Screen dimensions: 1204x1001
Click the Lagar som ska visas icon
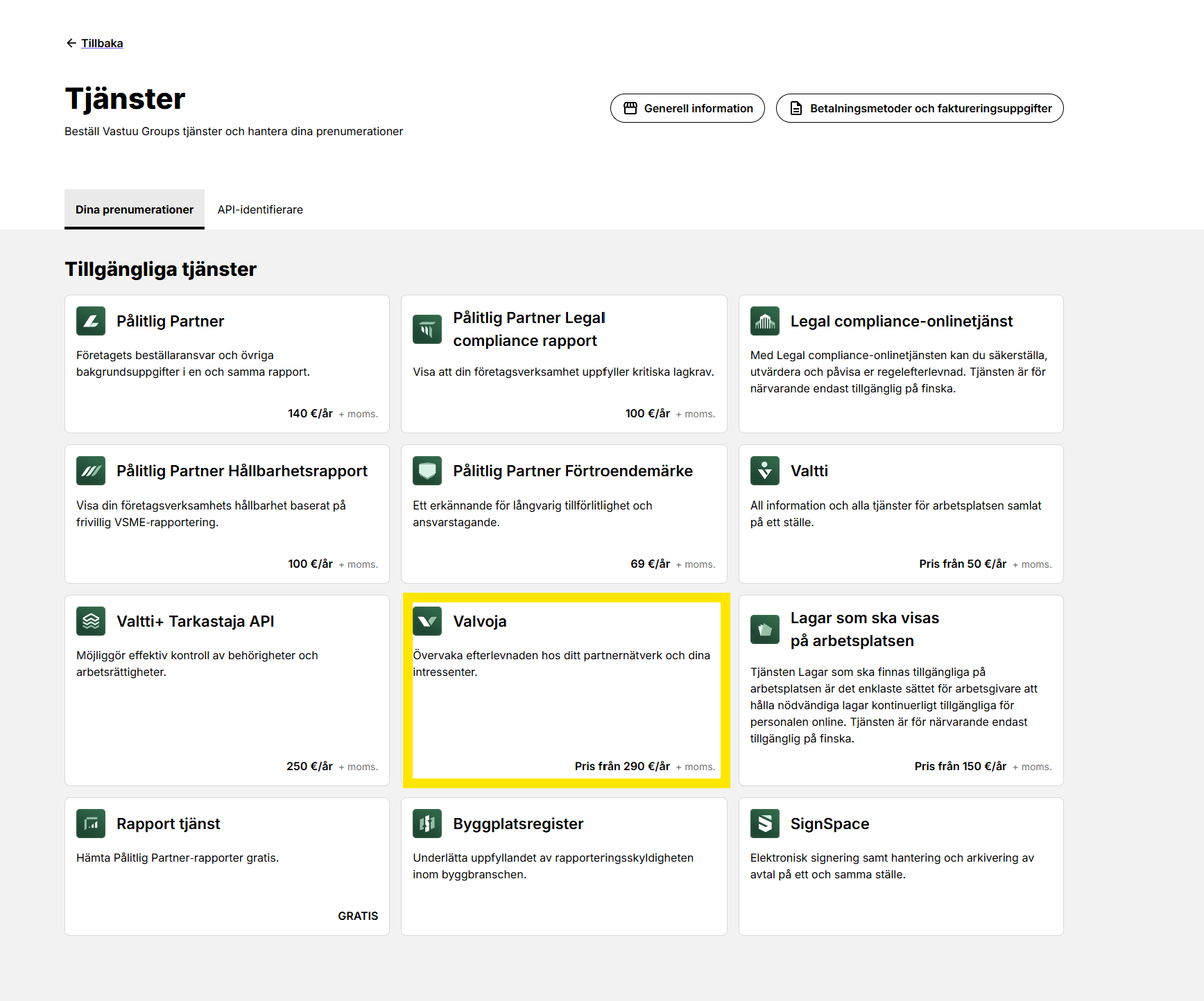point(765,629)
